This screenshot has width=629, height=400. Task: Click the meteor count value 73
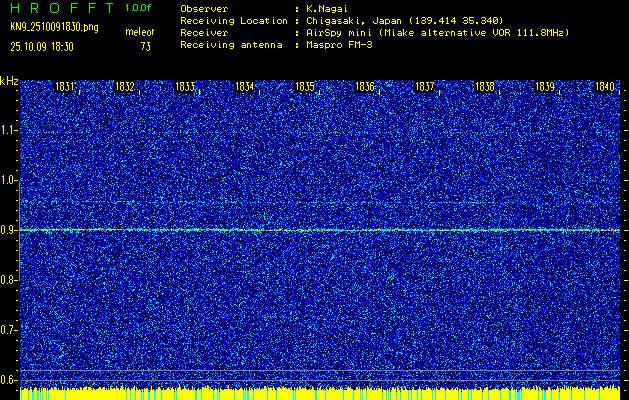pyautogui.click(x=146, y=46)
